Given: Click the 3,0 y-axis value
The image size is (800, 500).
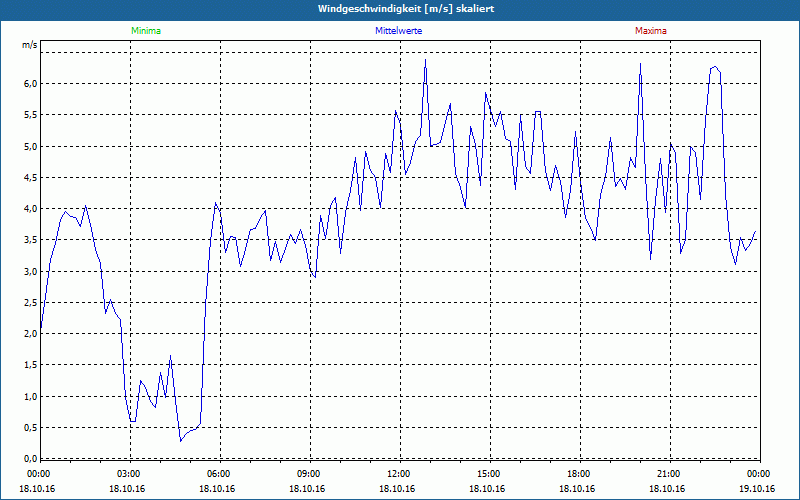Looking at the screenshot, I should pyautogui.click(x=30, y=271).
